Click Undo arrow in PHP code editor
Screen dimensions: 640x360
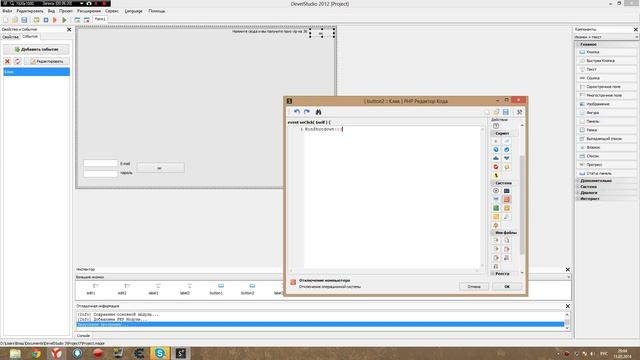point(297,112)
